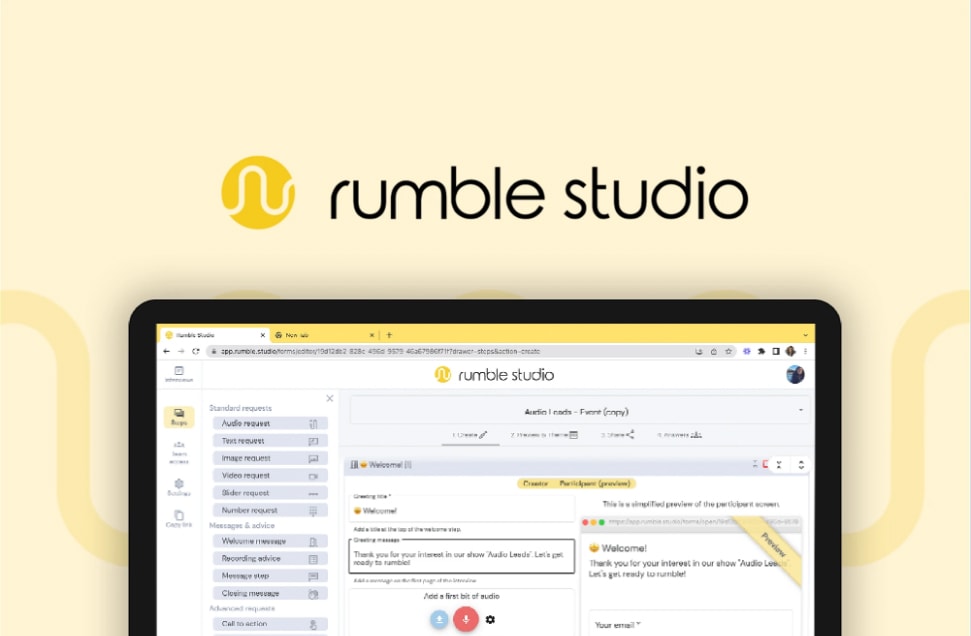The height and width of the screenshot is (636, 971).
Task: Open the Chrome profile avatar in the toolbar
Action: (x=790, y=351)
